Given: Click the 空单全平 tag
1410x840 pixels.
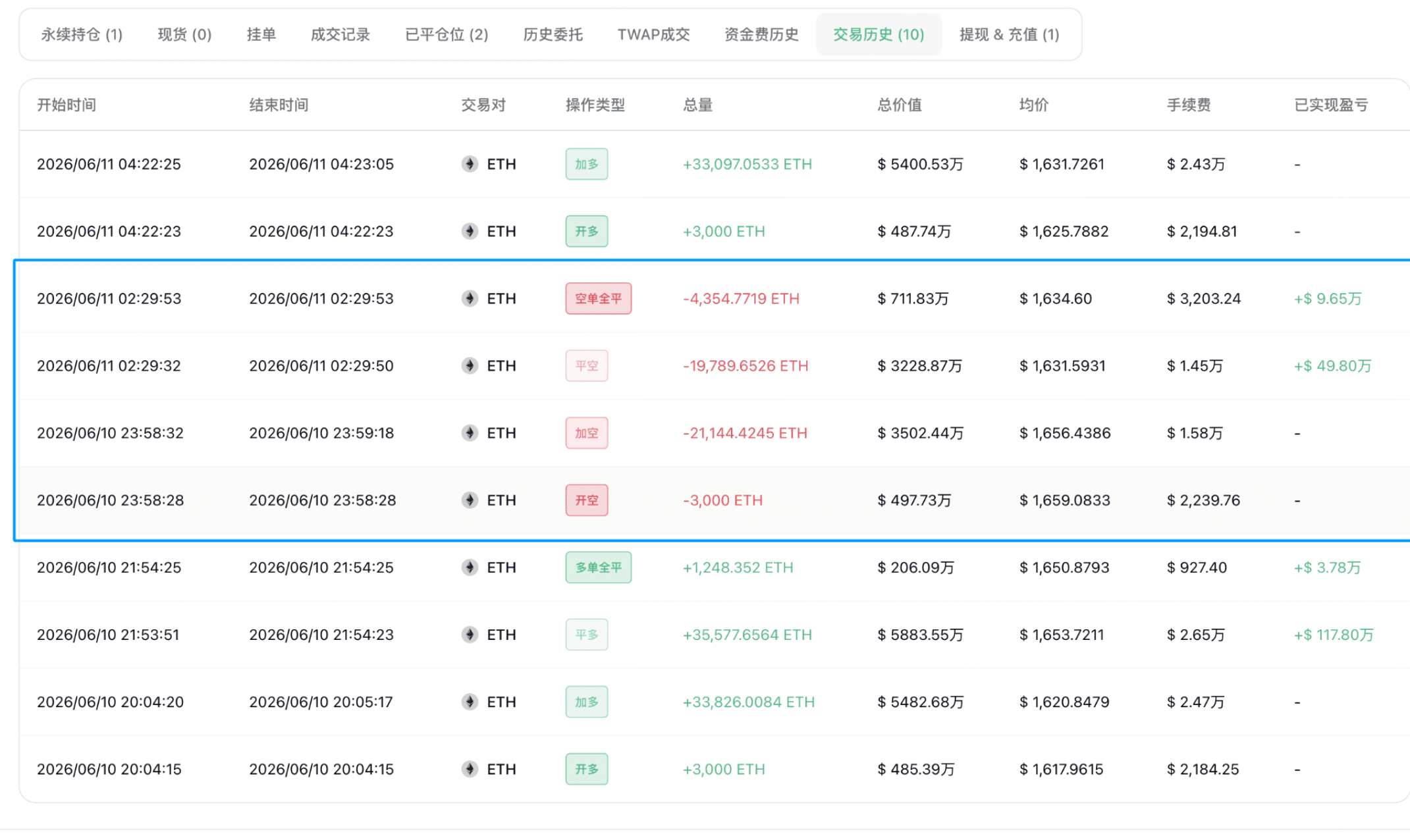Looking at the screenshot, I should coord(598,298).
